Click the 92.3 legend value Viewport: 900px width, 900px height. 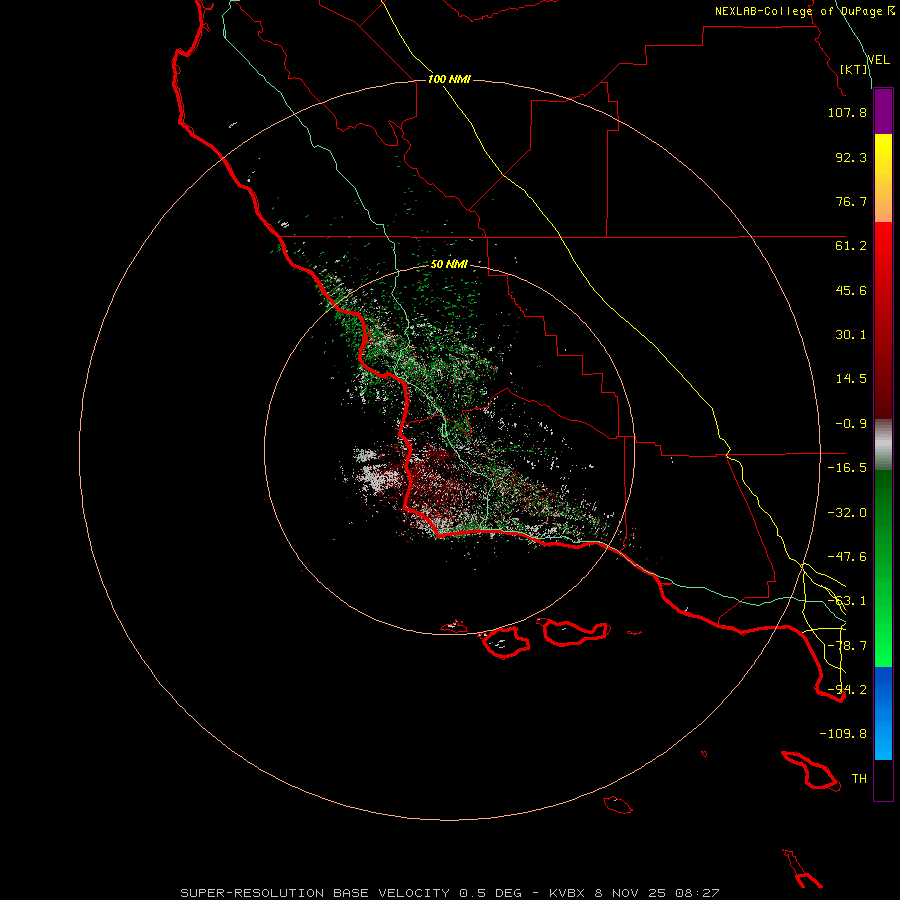coord(851,157)
